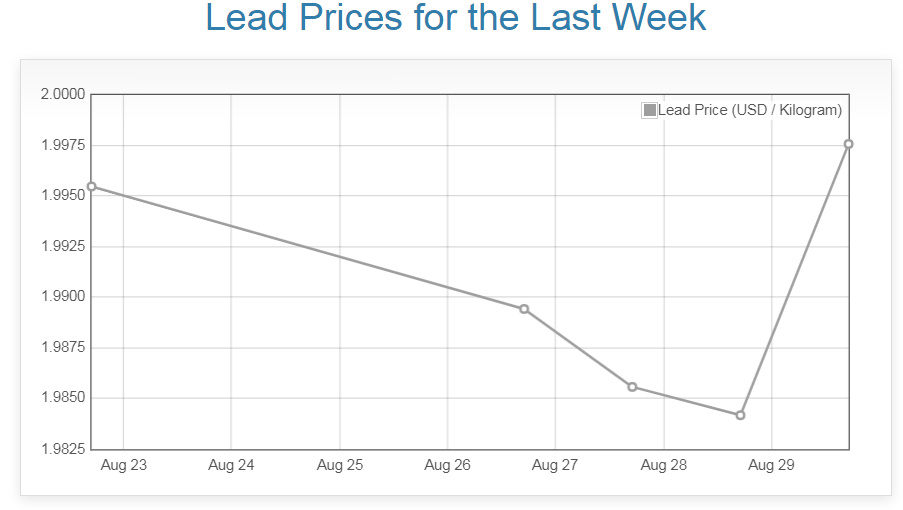903x510 pixels.
Task: Click the first data point near 1.9950
Action: pos(91,186)
